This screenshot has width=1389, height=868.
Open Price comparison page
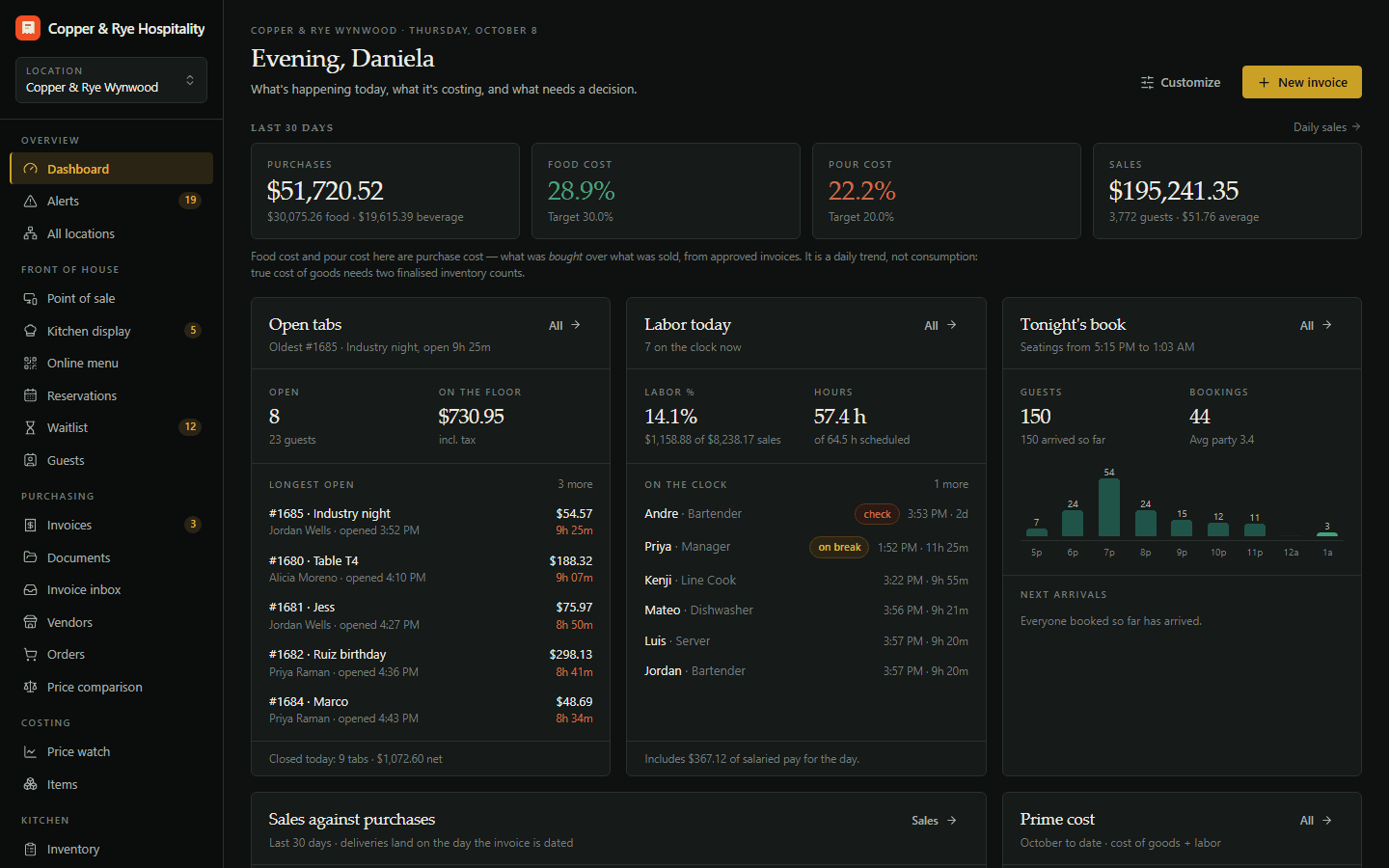pos(112,687)
